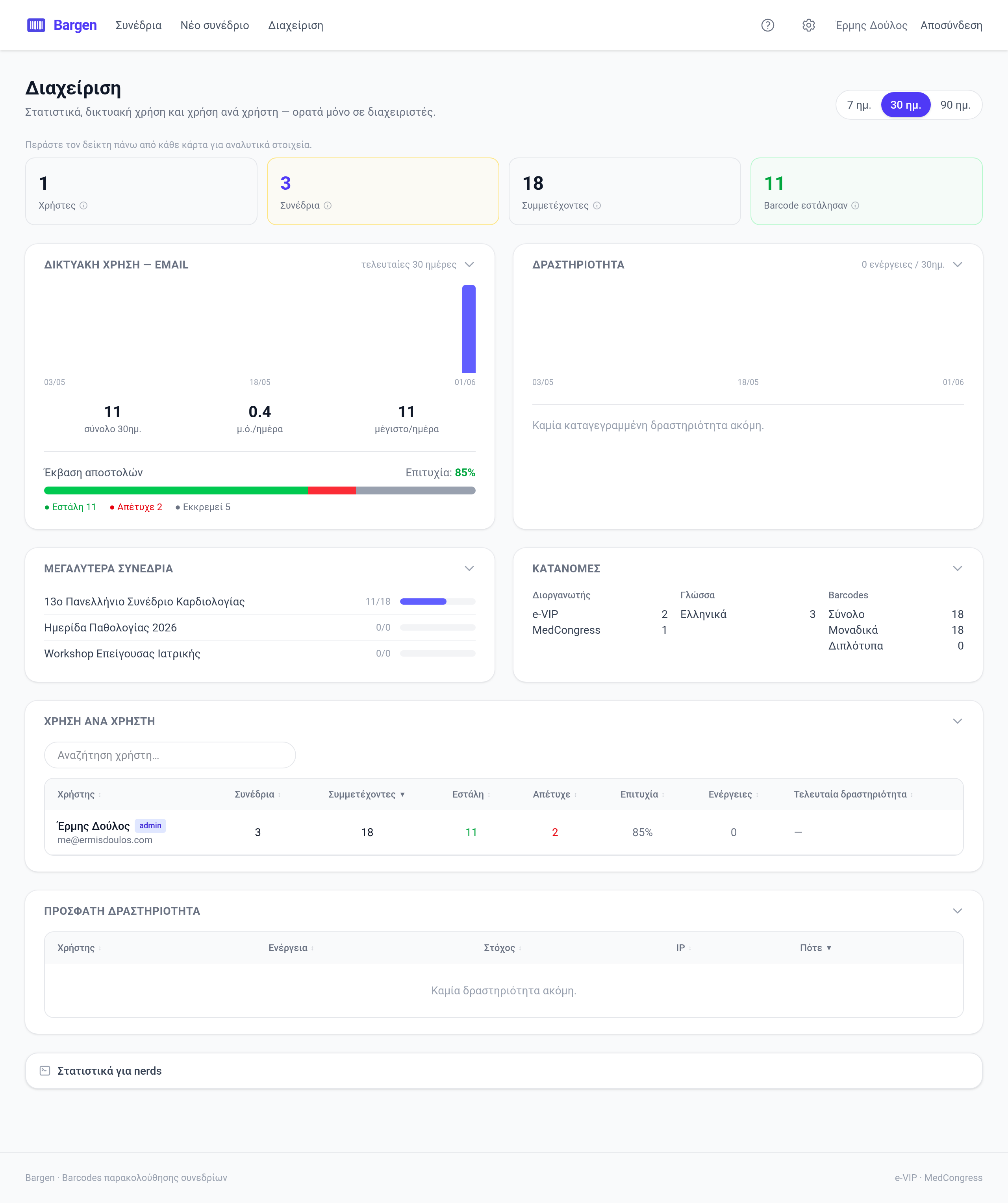Open the Νέο συνέδριο menu item

(215, 25)
